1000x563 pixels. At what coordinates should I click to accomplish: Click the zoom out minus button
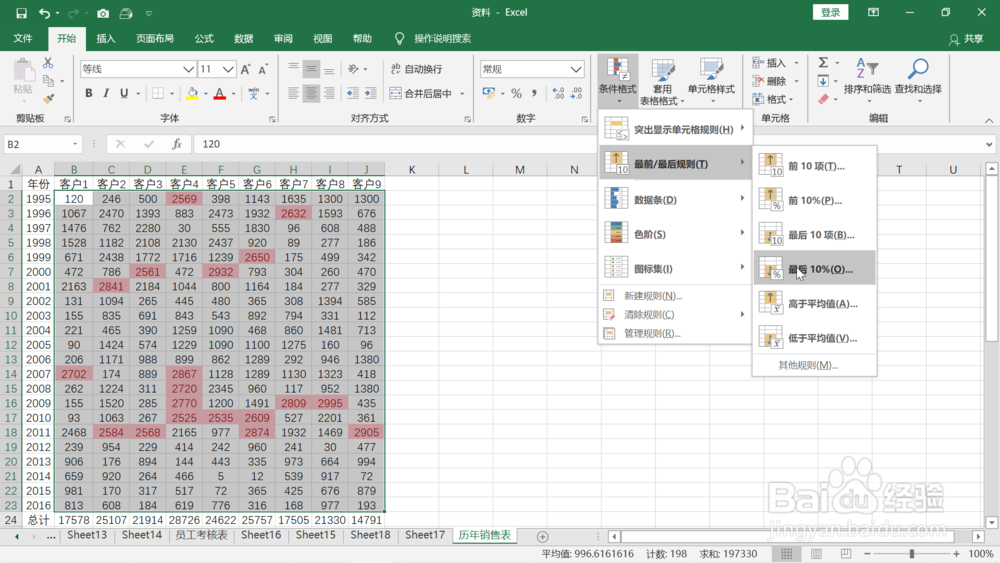(x=867, y=553)
